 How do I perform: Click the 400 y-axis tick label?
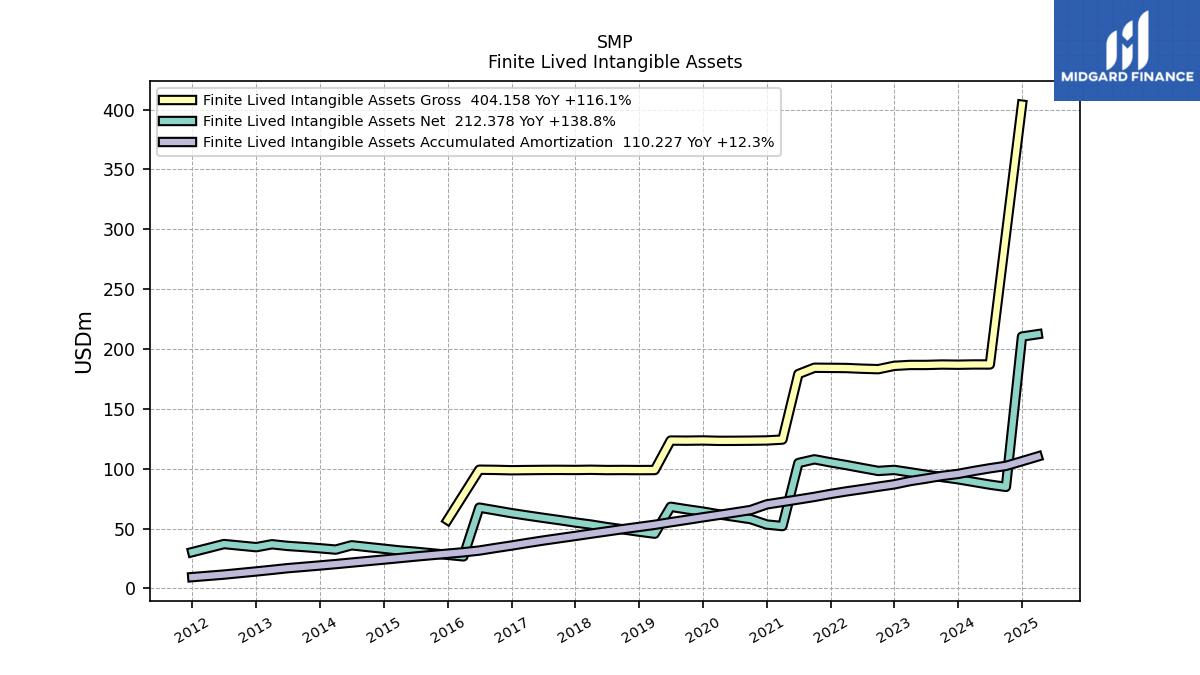120,110
